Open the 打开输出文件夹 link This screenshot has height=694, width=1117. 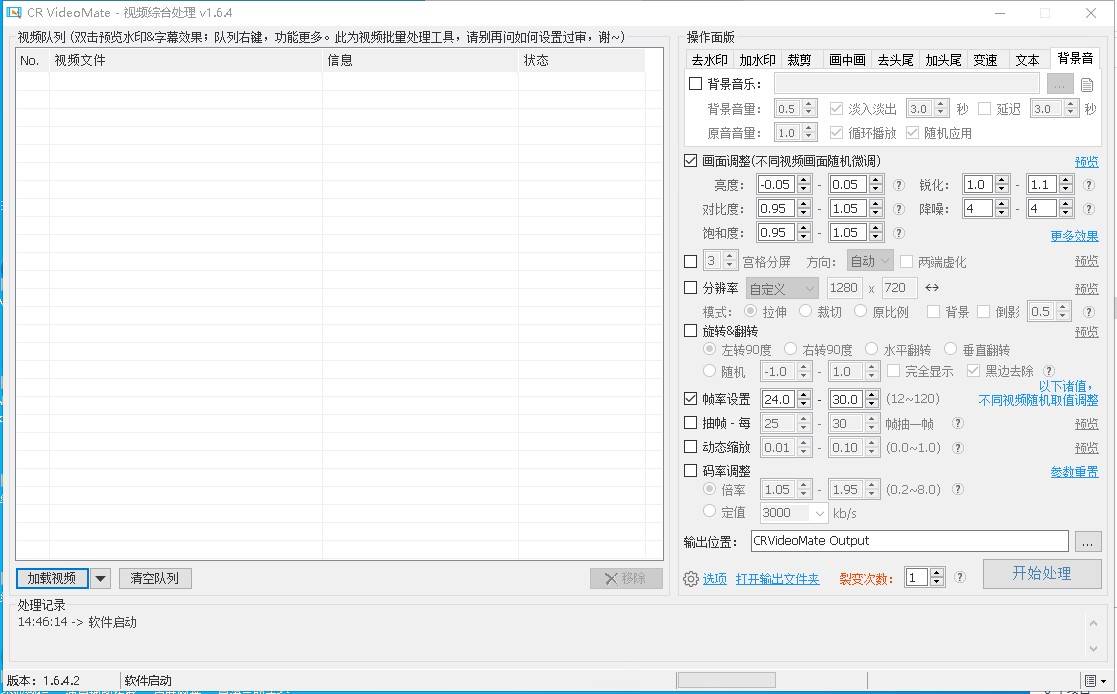pos(777,579)
